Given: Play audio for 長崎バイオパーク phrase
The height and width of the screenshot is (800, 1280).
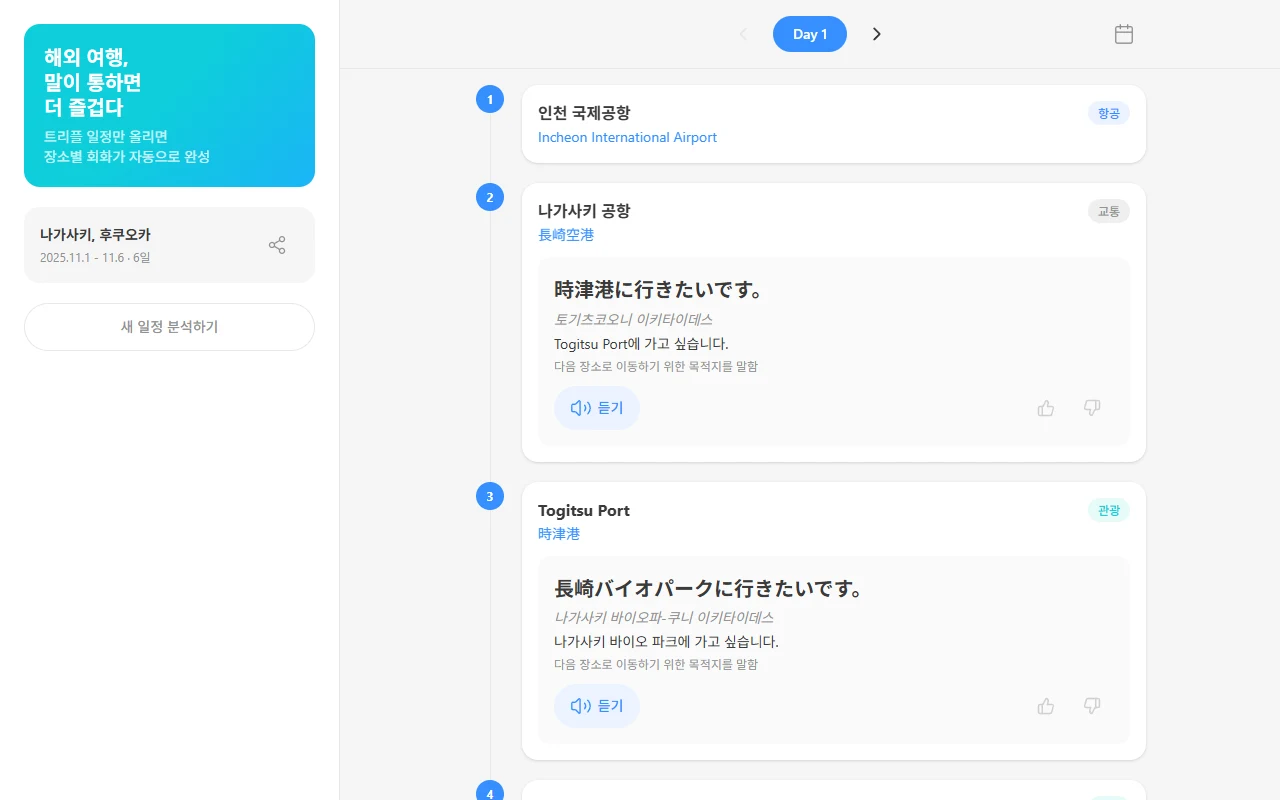Looking at the screenshot, I should 597,706.
